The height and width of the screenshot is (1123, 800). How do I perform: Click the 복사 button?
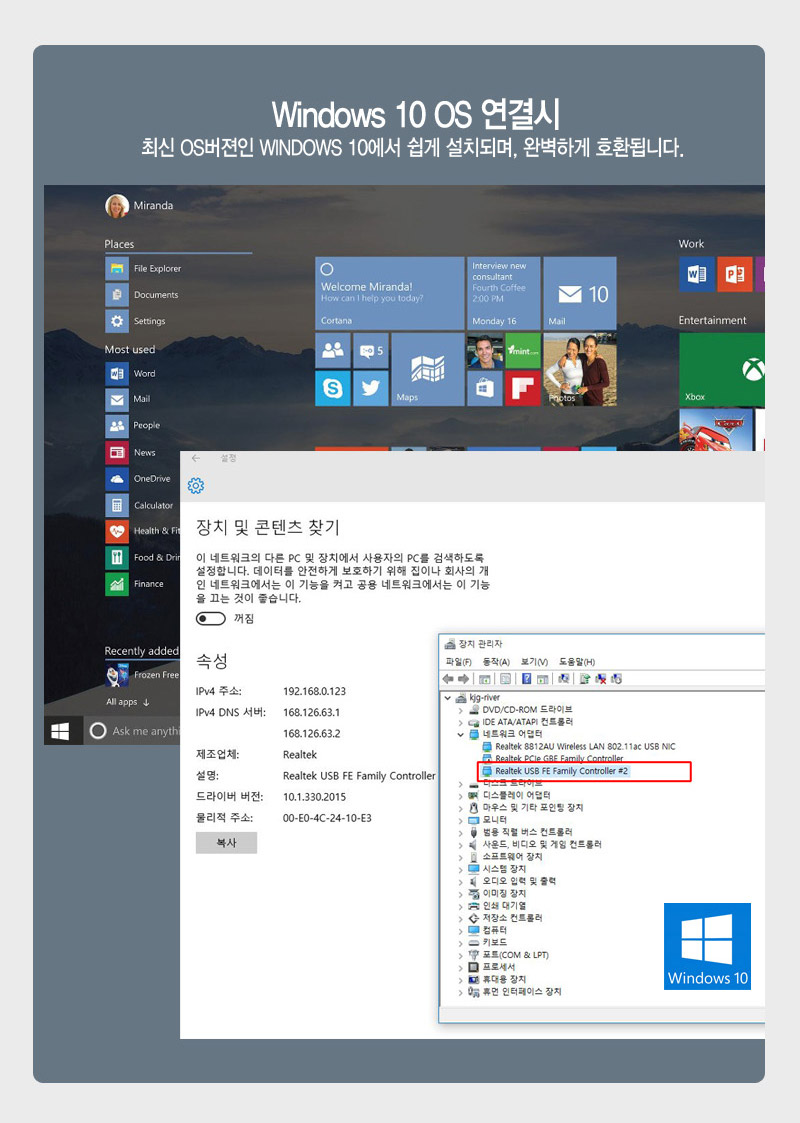pyautogui.click(x=226, y=843)
